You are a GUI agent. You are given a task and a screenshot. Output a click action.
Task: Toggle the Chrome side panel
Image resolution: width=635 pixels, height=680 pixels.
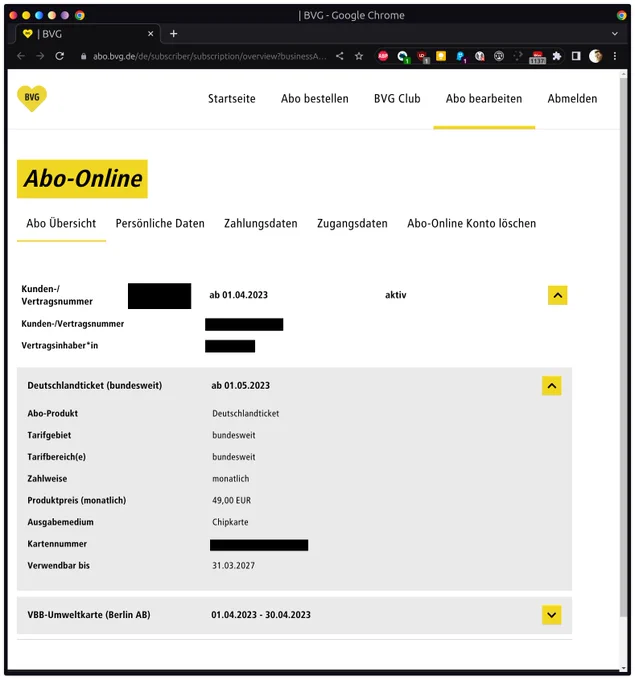coord(576,56)
